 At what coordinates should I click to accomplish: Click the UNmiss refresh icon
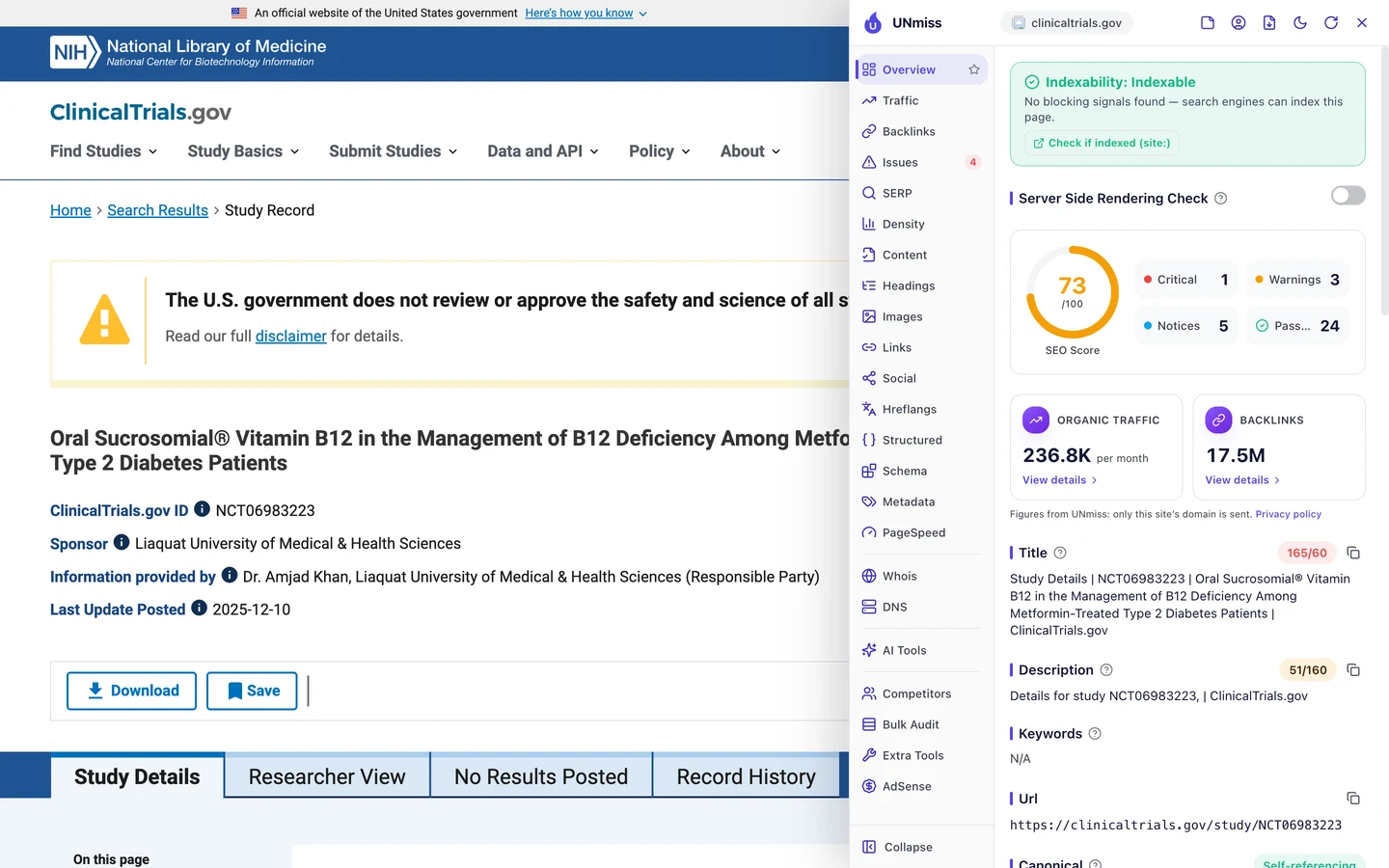coord(1331,23)
